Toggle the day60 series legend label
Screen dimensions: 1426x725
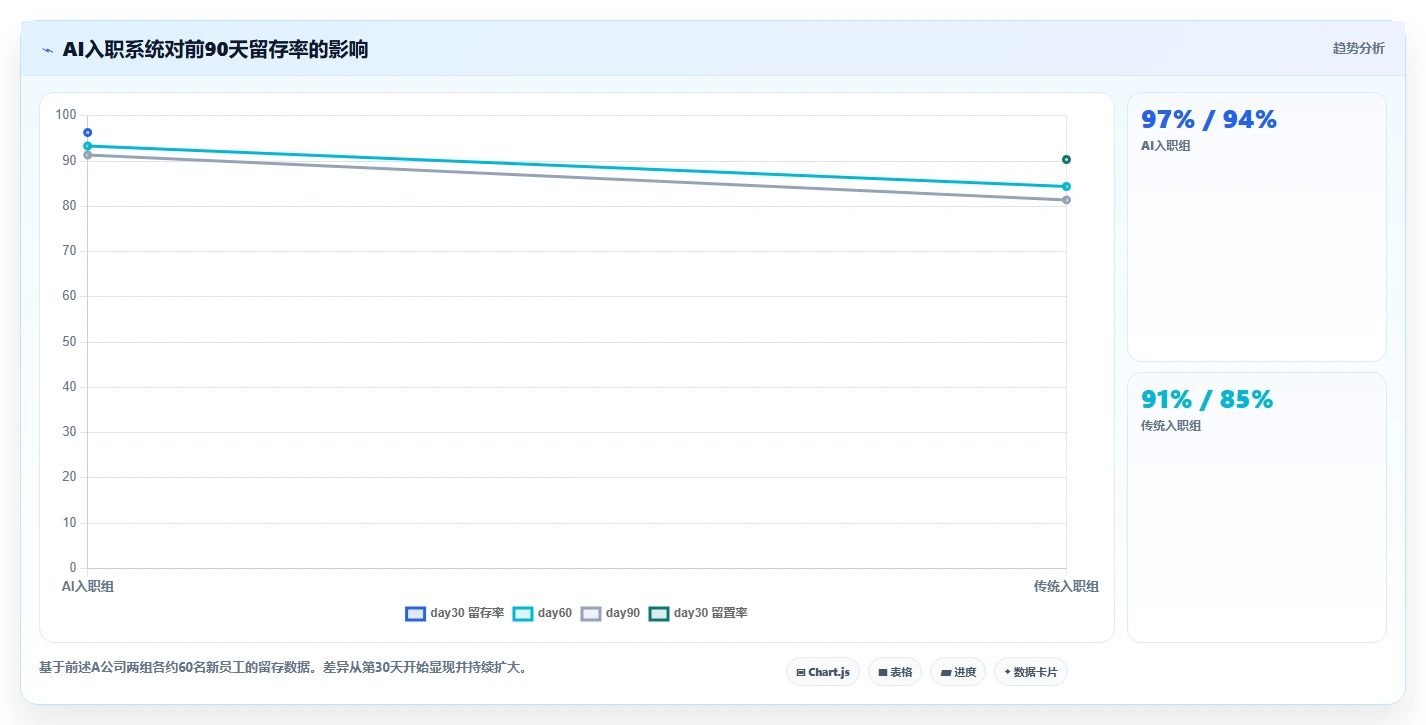pyautogui.click(x=542, y=613)
